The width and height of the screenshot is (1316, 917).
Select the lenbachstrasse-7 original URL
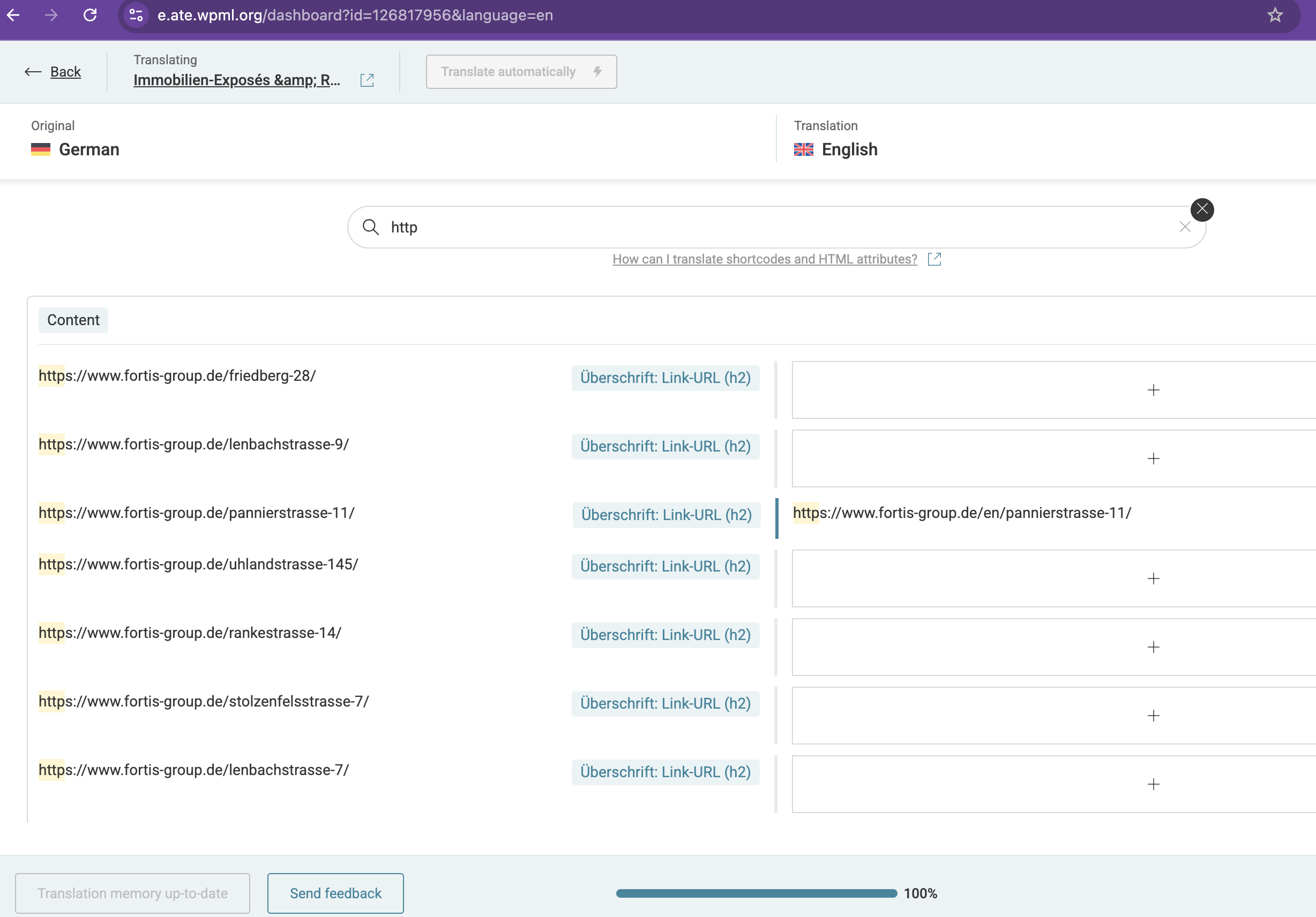(x=194, y=770)
